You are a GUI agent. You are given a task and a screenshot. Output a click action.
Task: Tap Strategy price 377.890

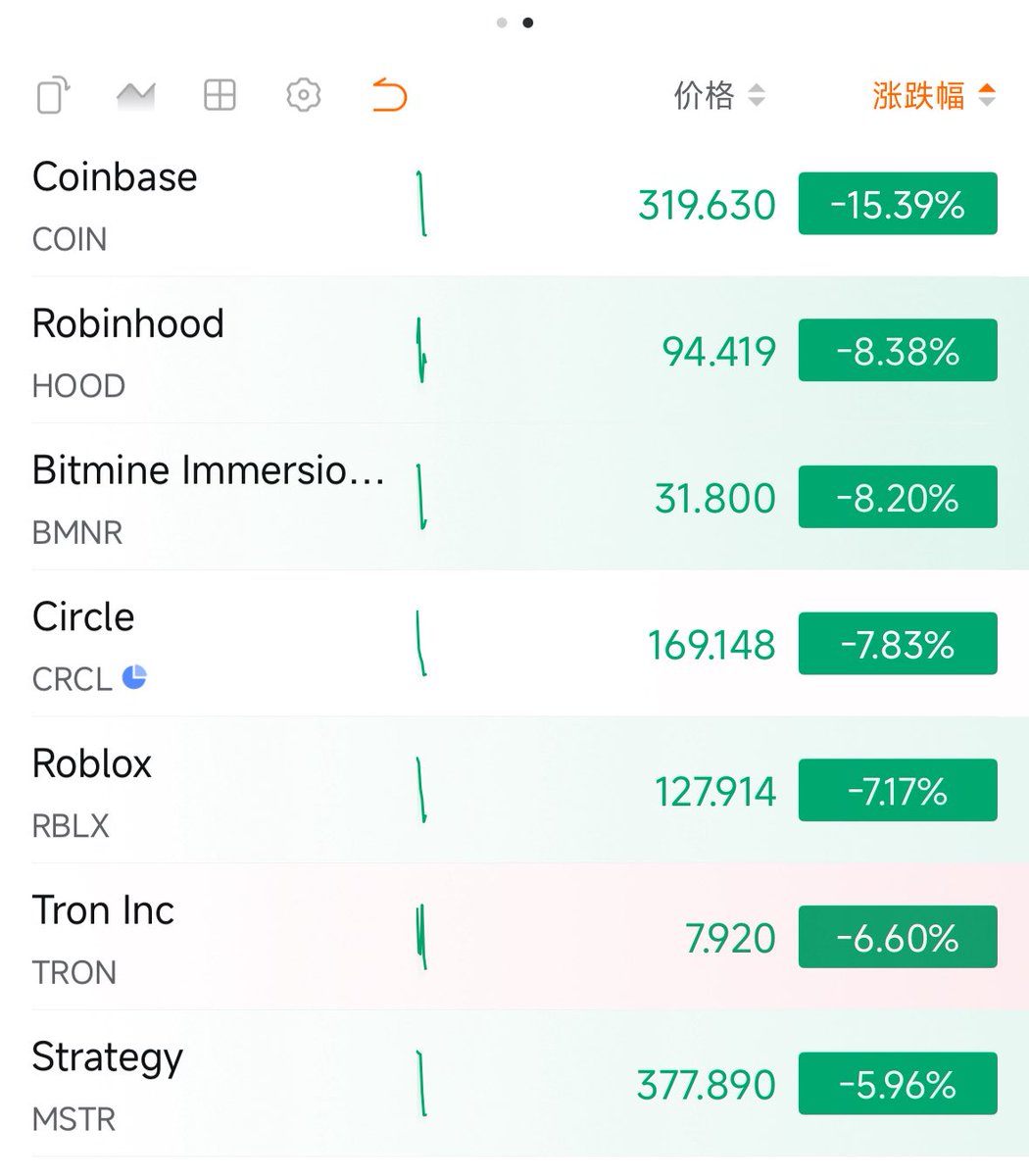(x=706, y=1085)
